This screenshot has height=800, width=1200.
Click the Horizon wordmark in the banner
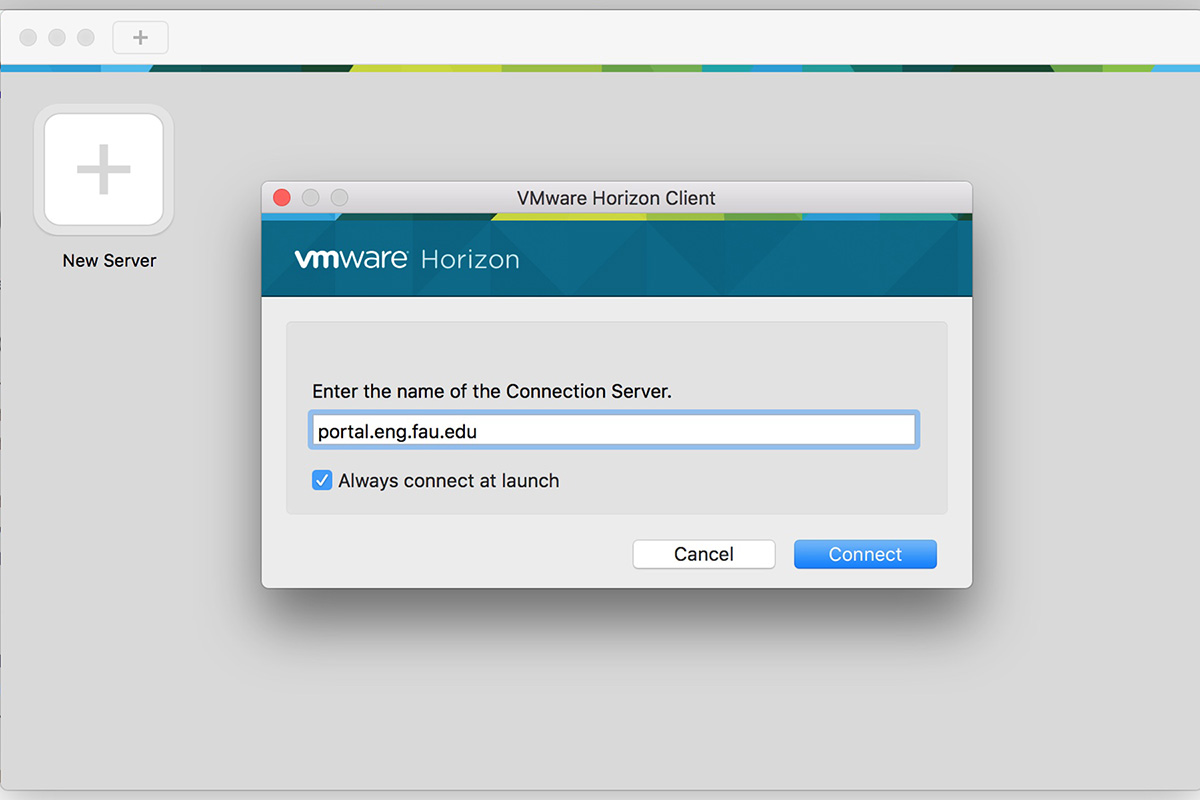click(x=470, y=260)
